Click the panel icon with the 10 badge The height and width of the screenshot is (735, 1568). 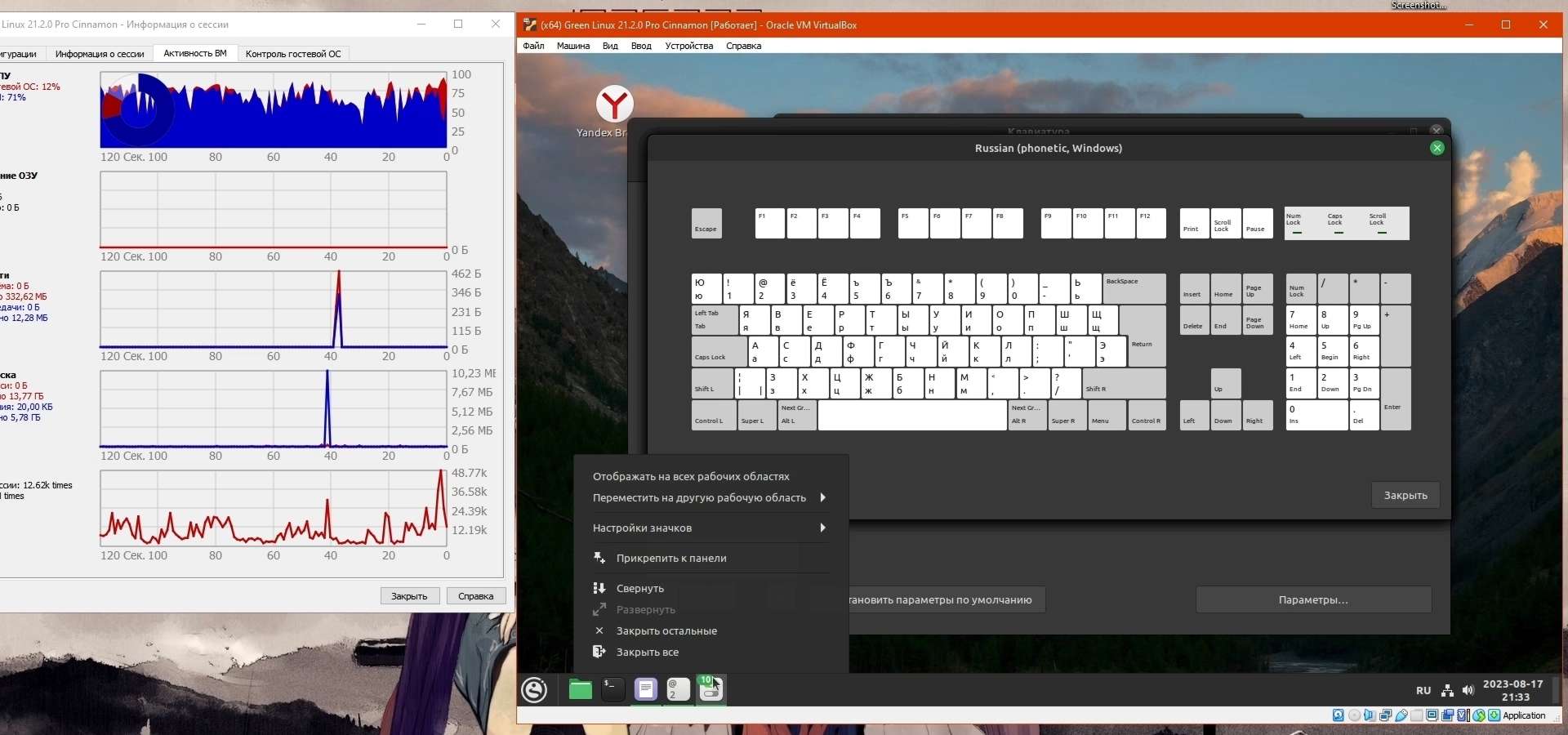click(x=710, y=690)
